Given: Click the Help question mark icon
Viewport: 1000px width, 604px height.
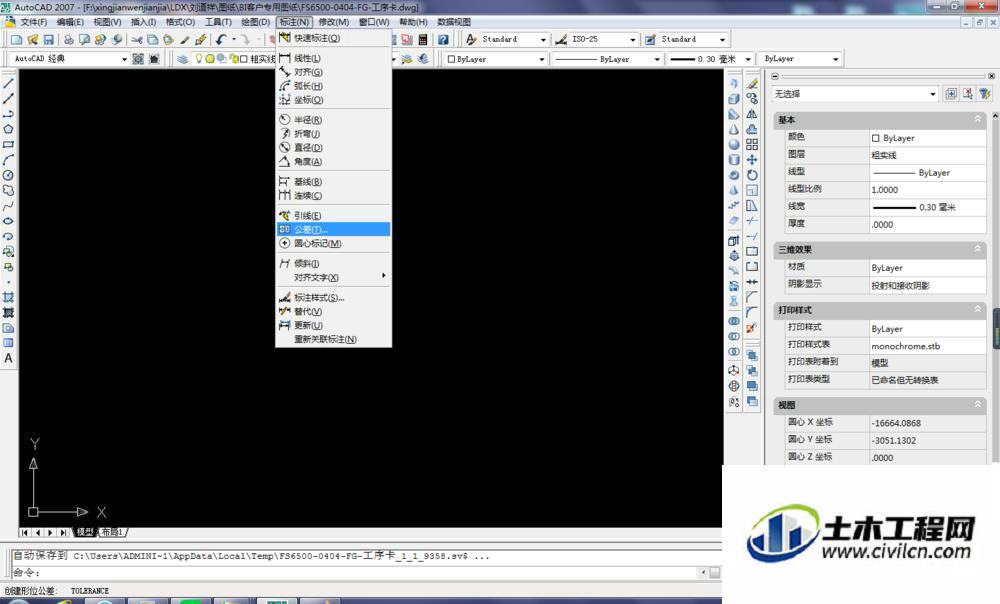Looking at the screenshot, I should [x=443, y=40].
